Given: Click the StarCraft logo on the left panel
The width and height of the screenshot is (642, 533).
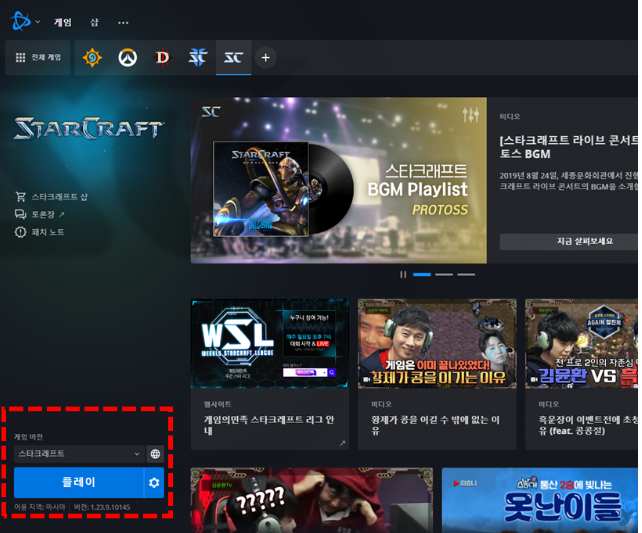Looking at the screenshot, I should (89, 128).
